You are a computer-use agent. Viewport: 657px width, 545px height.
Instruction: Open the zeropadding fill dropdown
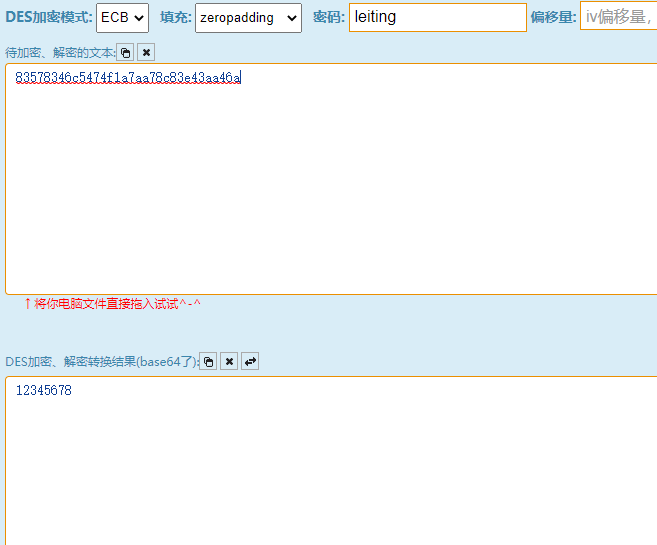[x=248, y=18]
